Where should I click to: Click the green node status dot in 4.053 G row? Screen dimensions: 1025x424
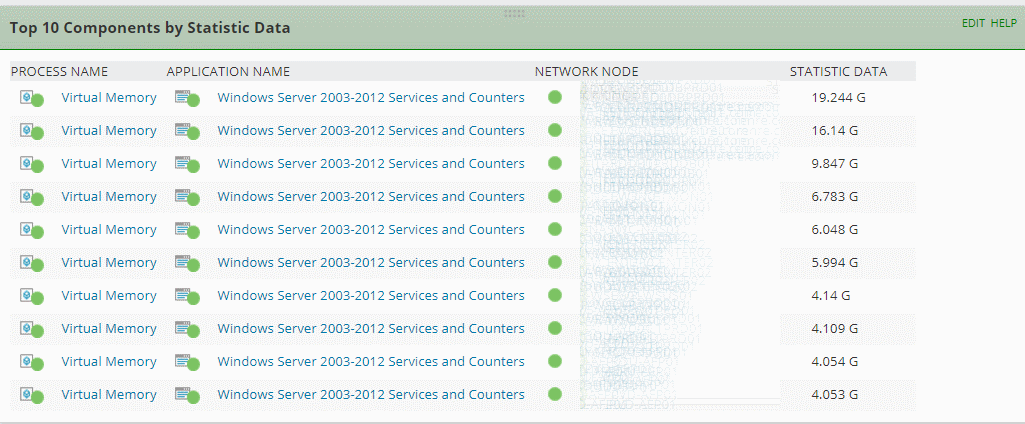[x=555, y=394]
